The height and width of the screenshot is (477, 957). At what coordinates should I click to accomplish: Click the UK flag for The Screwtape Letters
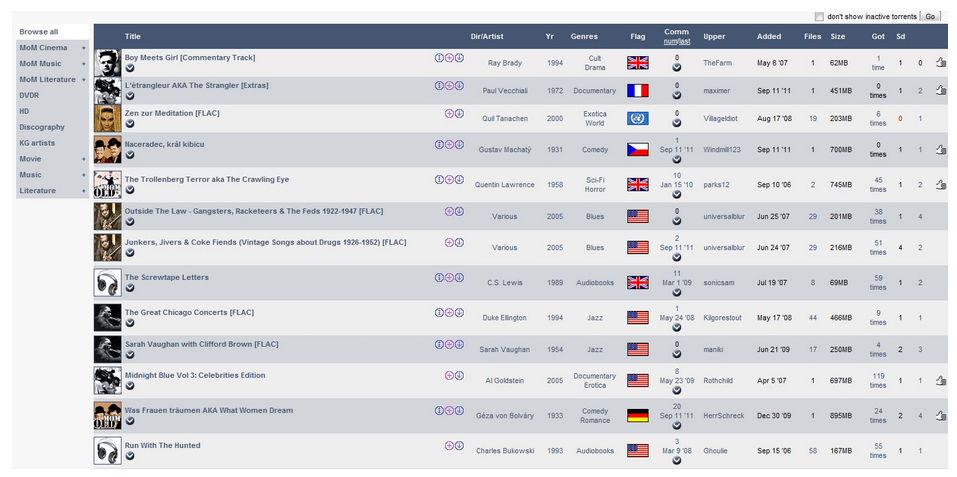click(637, 283)
